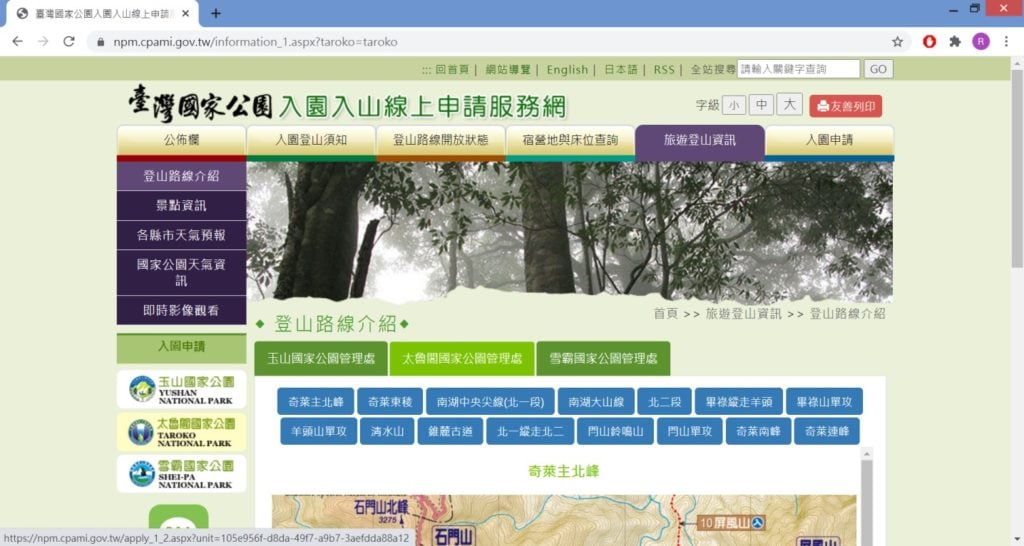Bookmark this page with the star icon

coord(897,41)
